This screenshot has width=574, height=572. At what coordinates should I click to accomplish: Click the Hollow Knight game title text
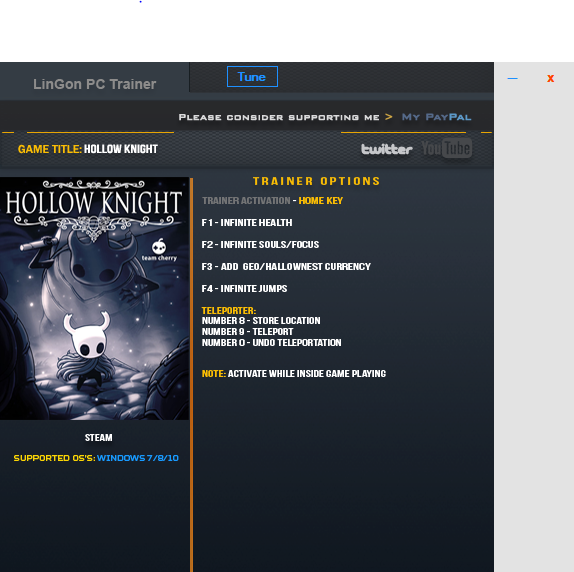click(x=121, y=149)
